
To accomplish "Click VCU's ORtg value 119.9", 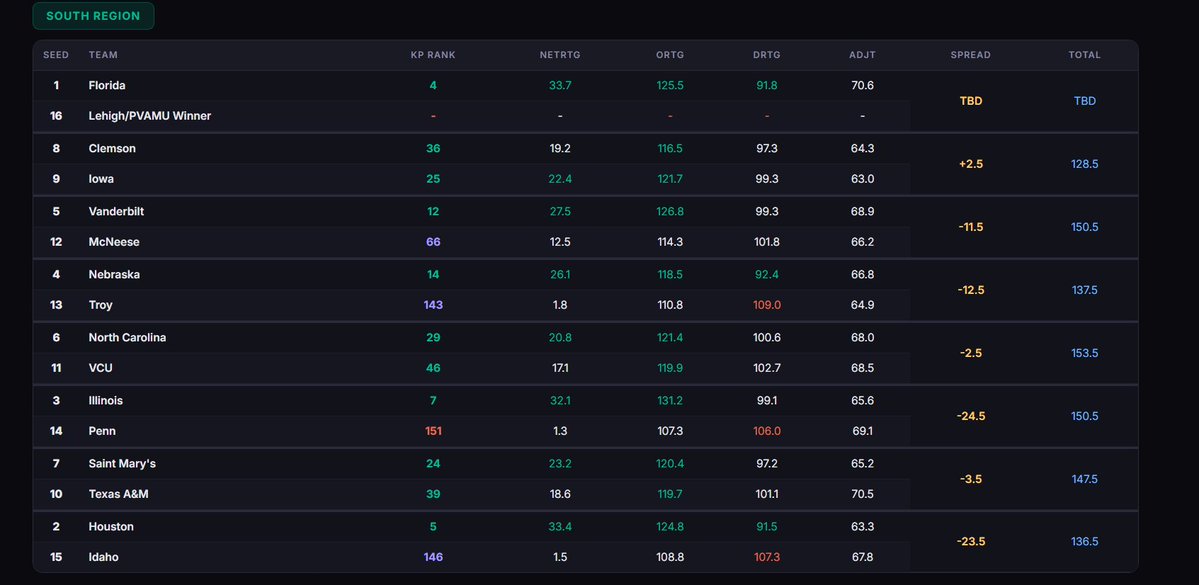I will click(x=670, y=368).
